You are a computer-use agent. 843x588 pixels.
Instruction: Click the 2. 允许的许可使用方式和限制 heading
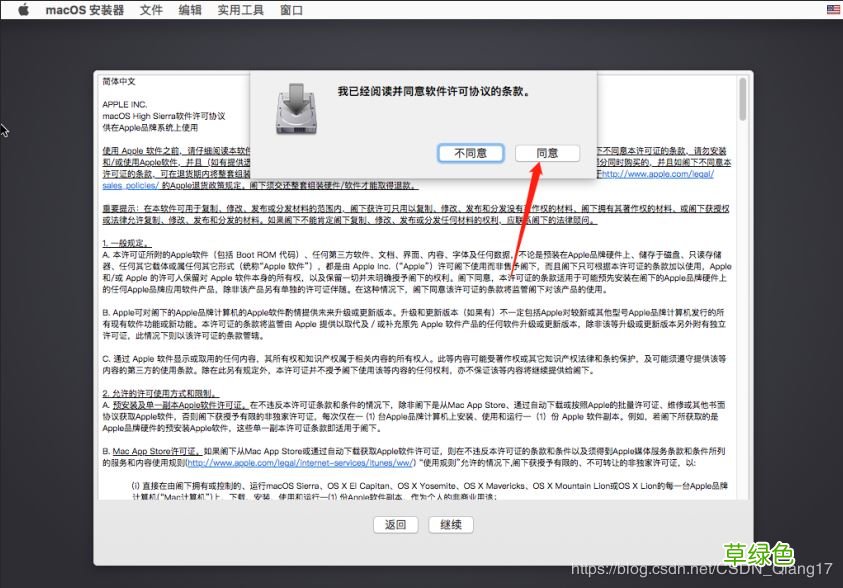160,393
